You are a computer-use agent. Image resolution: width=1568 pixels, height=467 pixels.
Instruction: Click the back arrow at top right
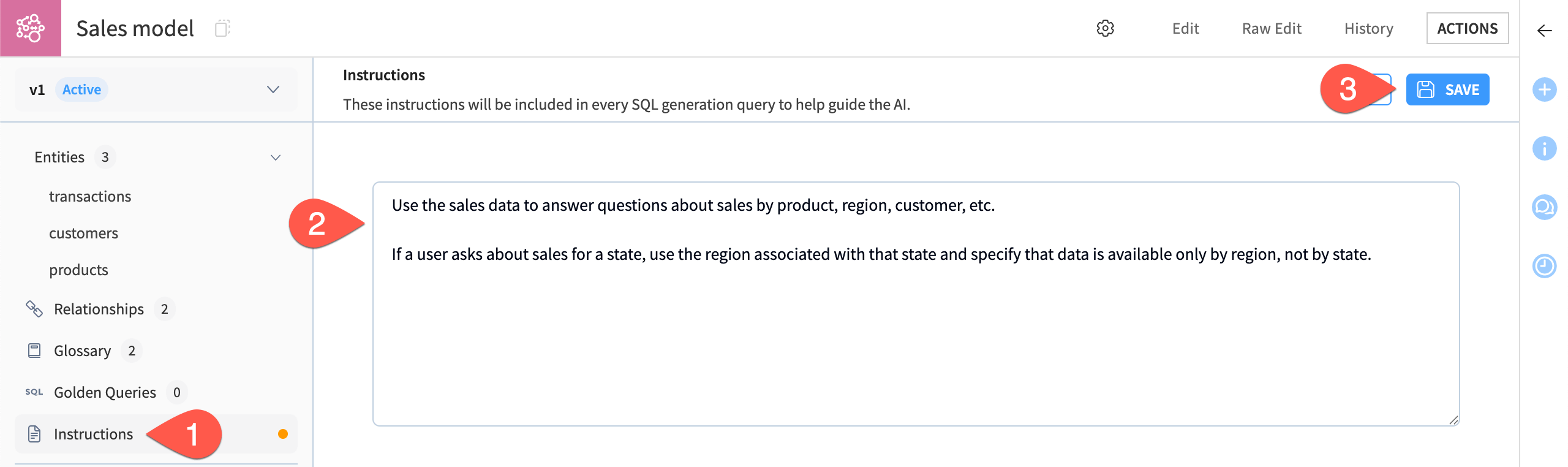coord(1546,28)
